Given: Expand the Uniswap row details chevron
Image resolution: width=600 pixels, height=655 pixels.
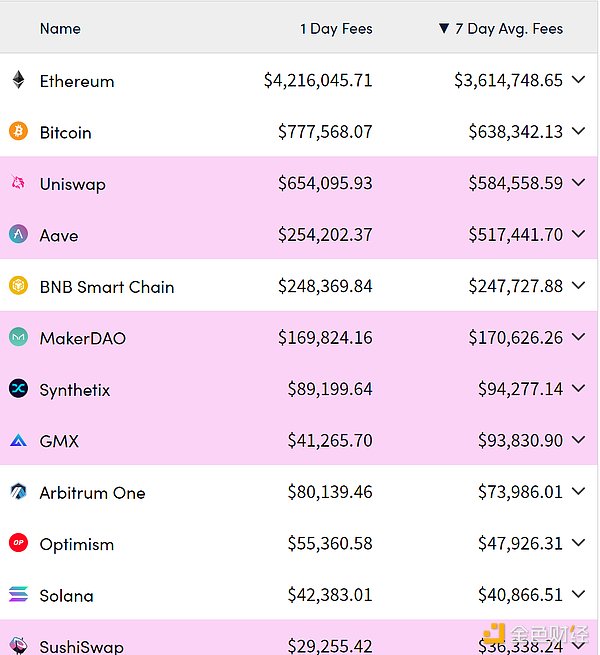Looking at the screenshot, I should [x=578, y=183].
